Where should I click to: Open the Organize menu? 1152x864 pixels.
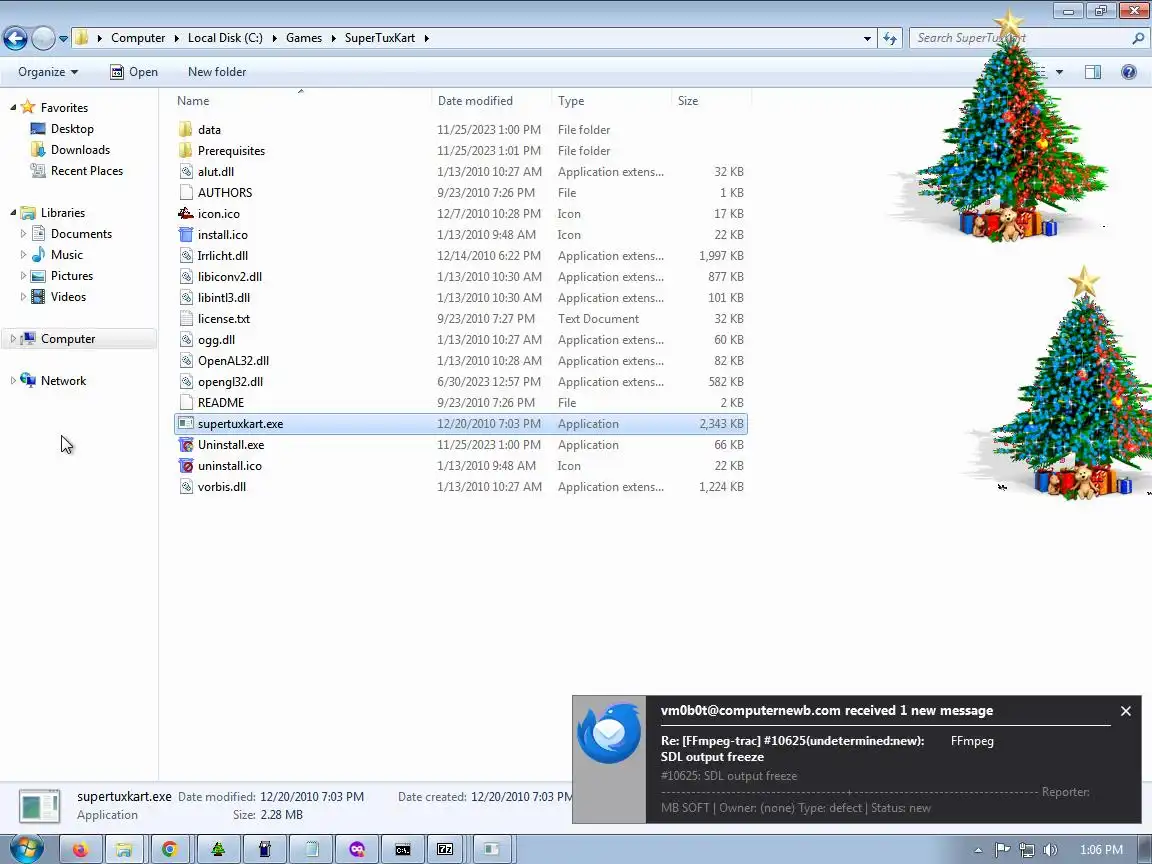[48, 72]
